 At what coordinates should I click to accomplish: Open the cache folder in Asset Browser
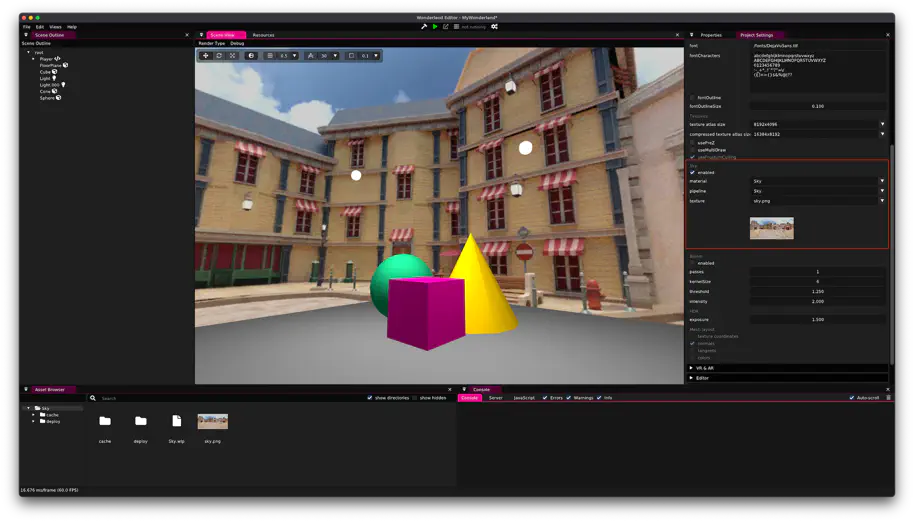(105, 422)
